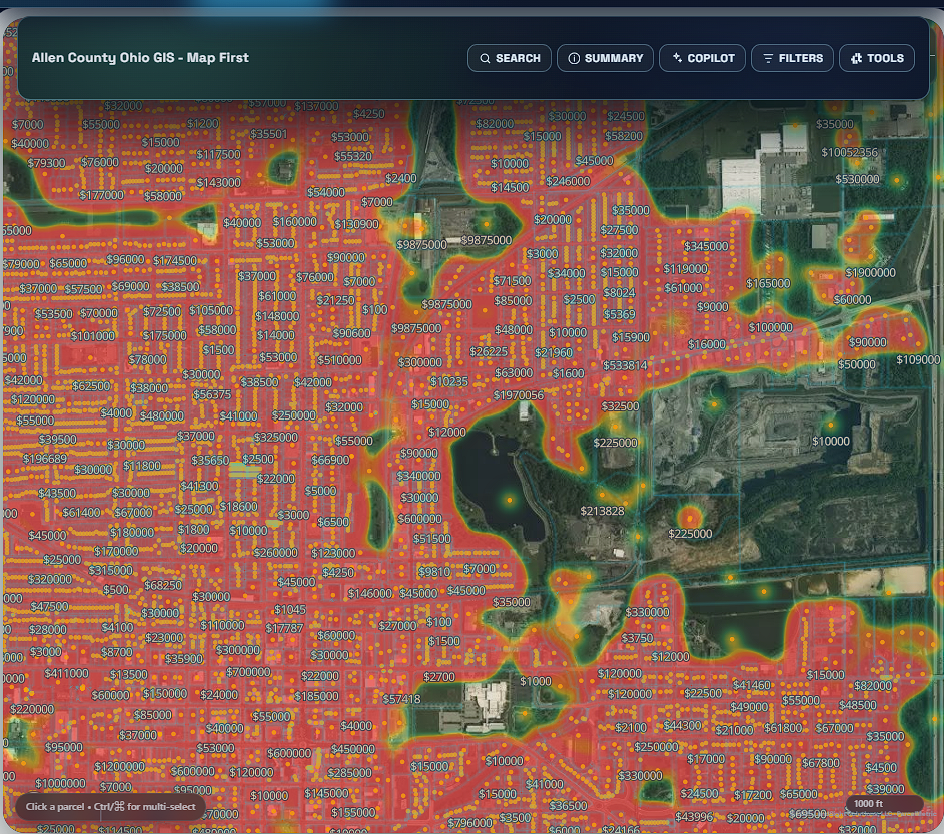Select the $796000 parcel near bottom edge
The height and width of the screenshot is (834, 944).
click(470, 823)
